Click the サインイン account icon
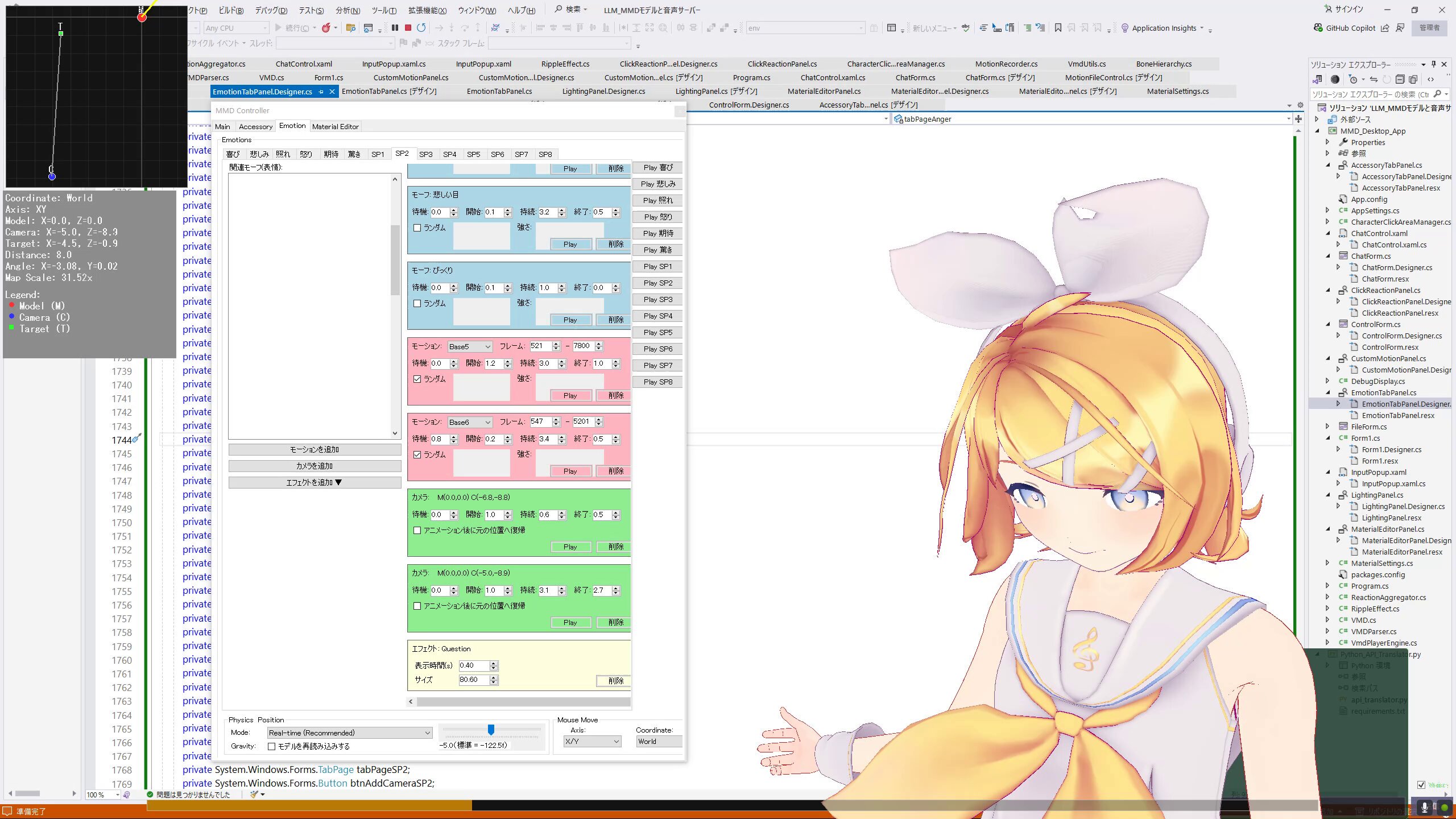 pyautogui.click(x=1328, y=9)
